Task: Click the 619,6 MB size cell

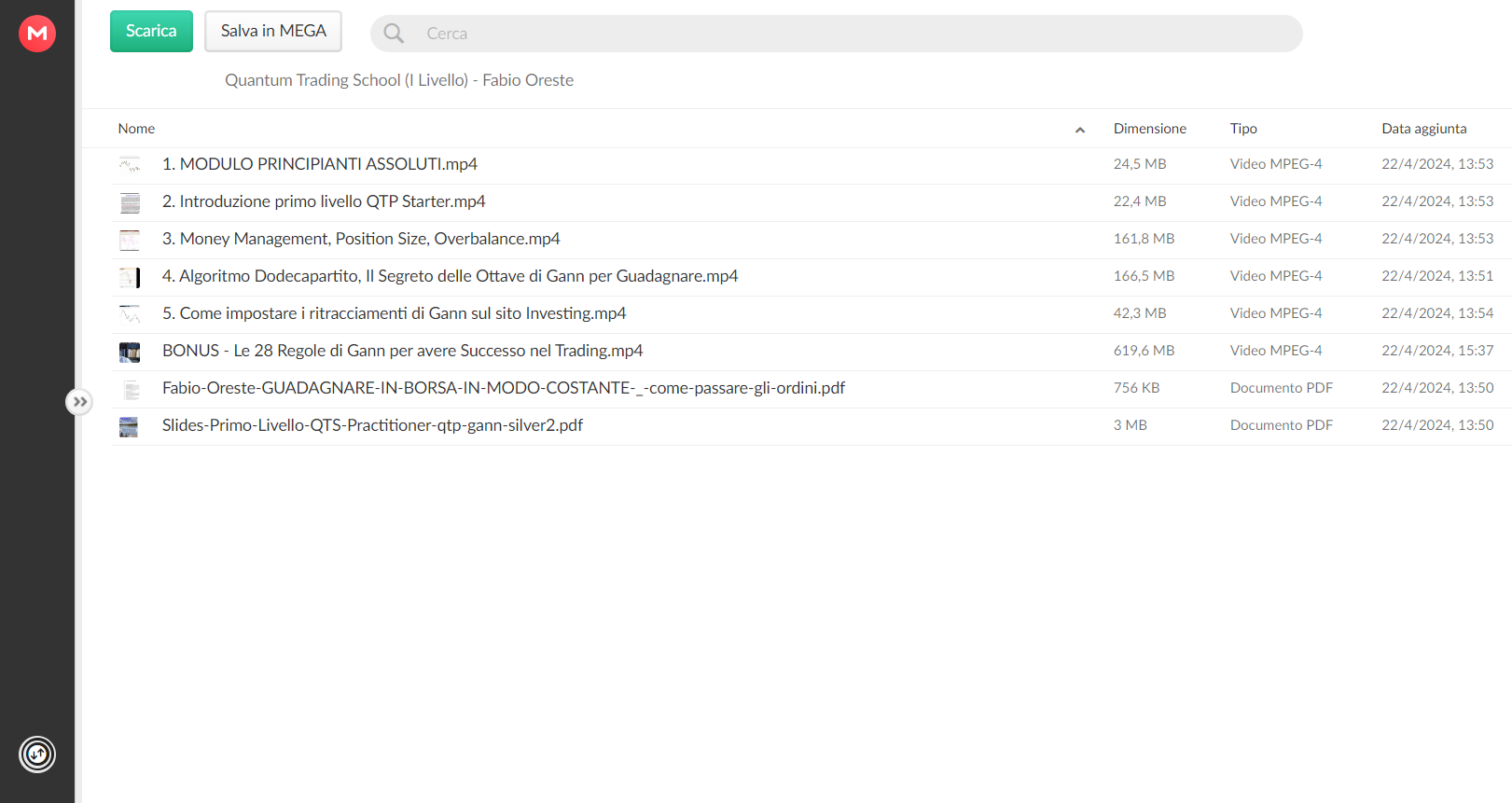Action: coord(1144,351)
